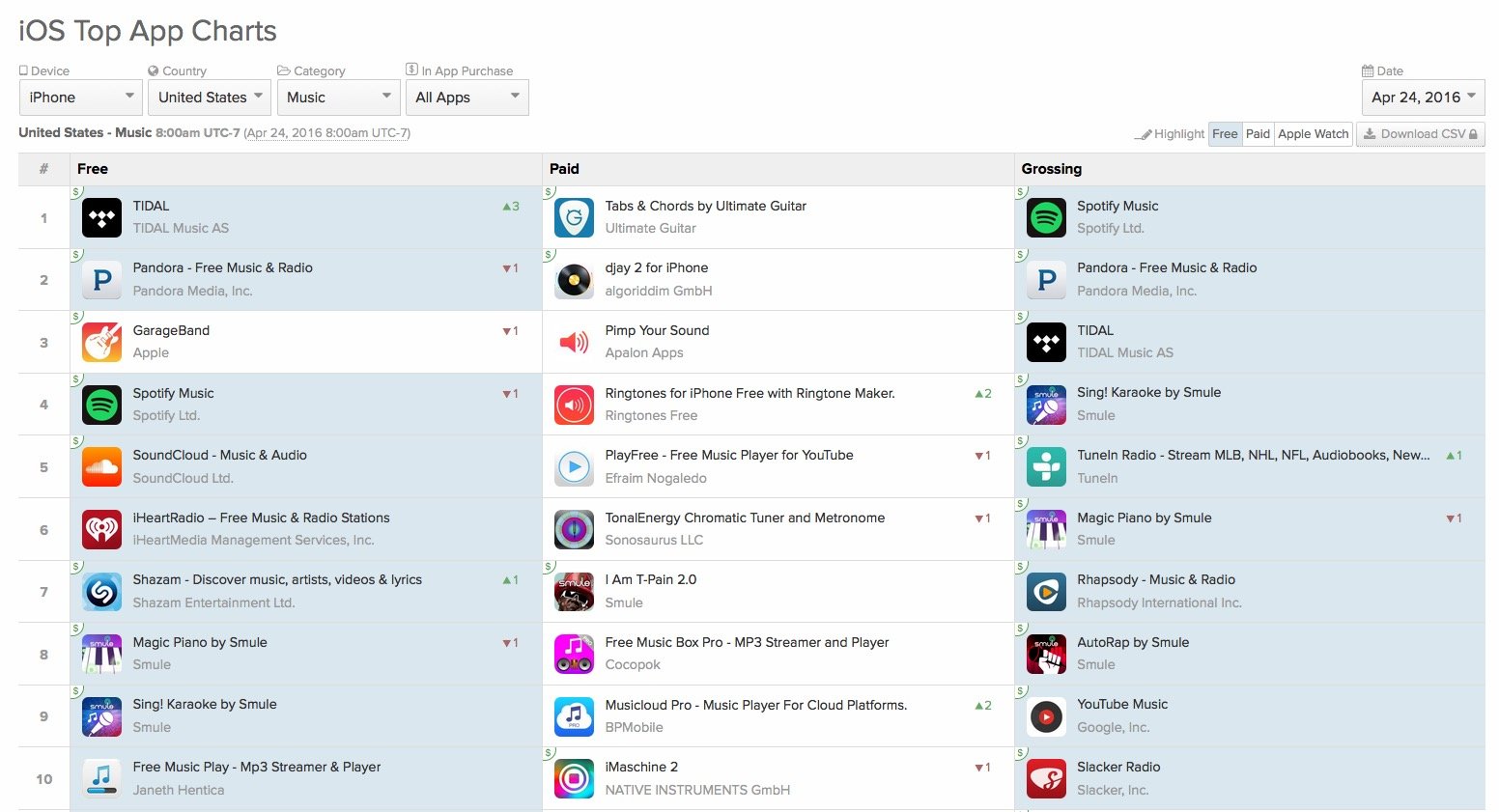Open Shazam Entertainment Ltd. publisher link
Image resolution: width=1499 pixels, height=812 pixels.
coord(213,602)
